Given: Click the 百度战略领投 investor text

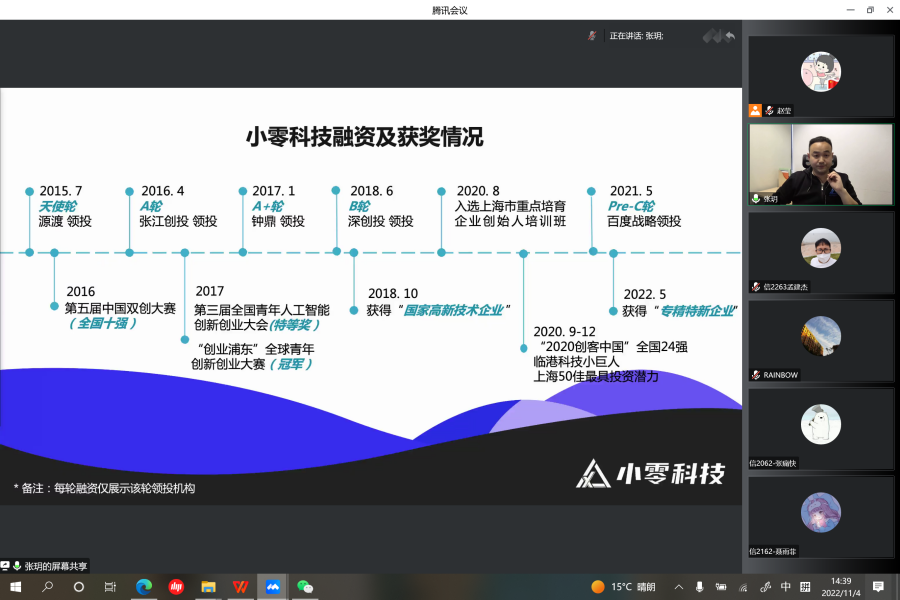Looking at the screenshot, I should [x=644, y=222].
